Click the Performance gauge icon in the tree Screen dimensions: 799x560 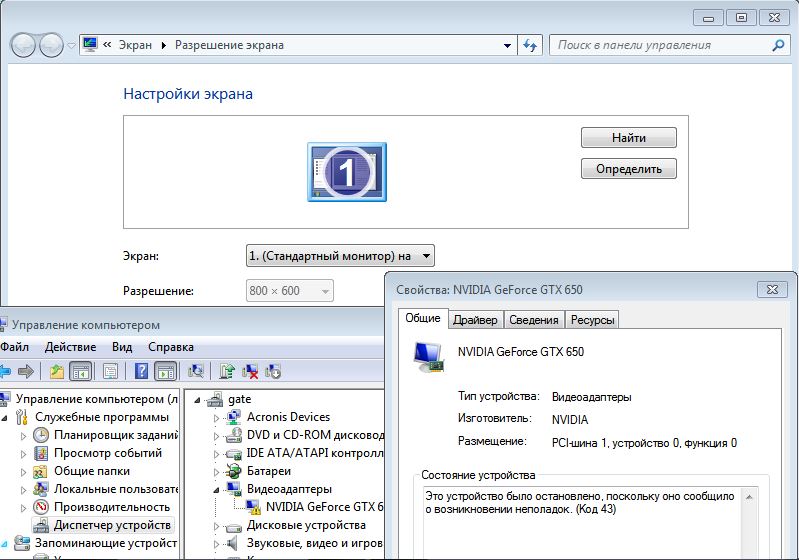pyautogui.click(x=41, y=507)
